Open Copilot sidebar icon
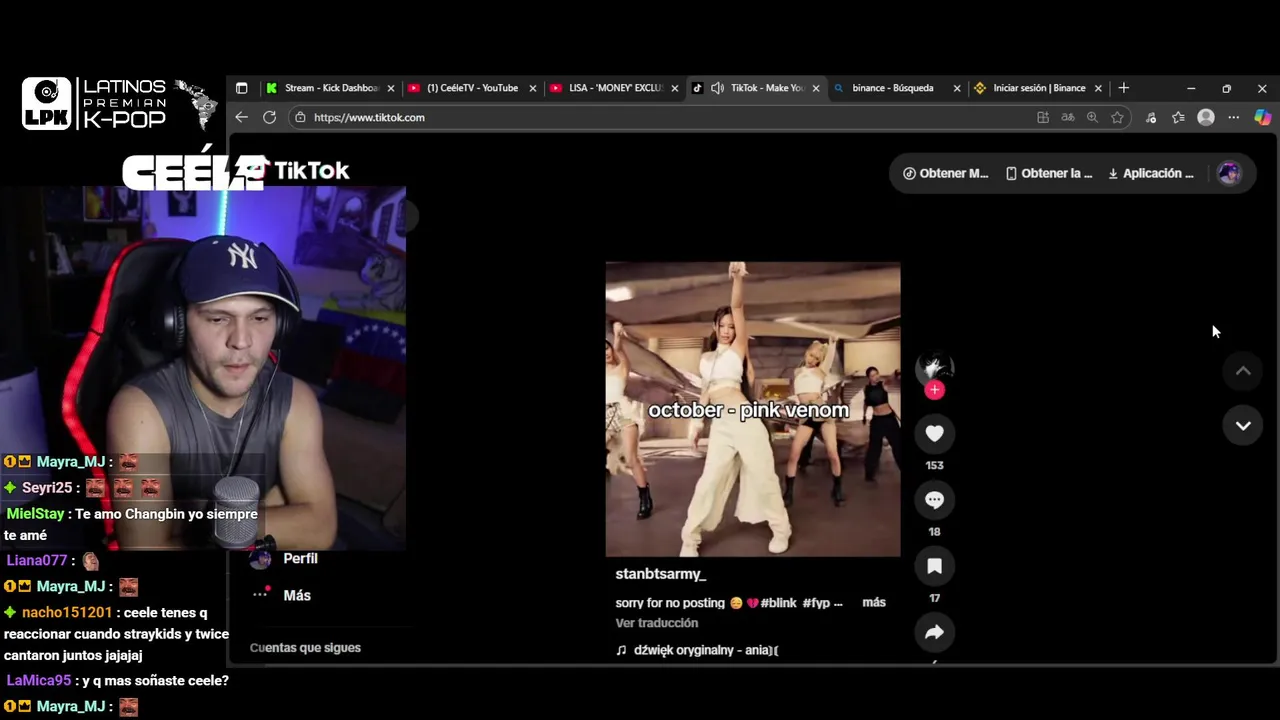Viewport: 1280px width, 720px height. point(1263,117)
